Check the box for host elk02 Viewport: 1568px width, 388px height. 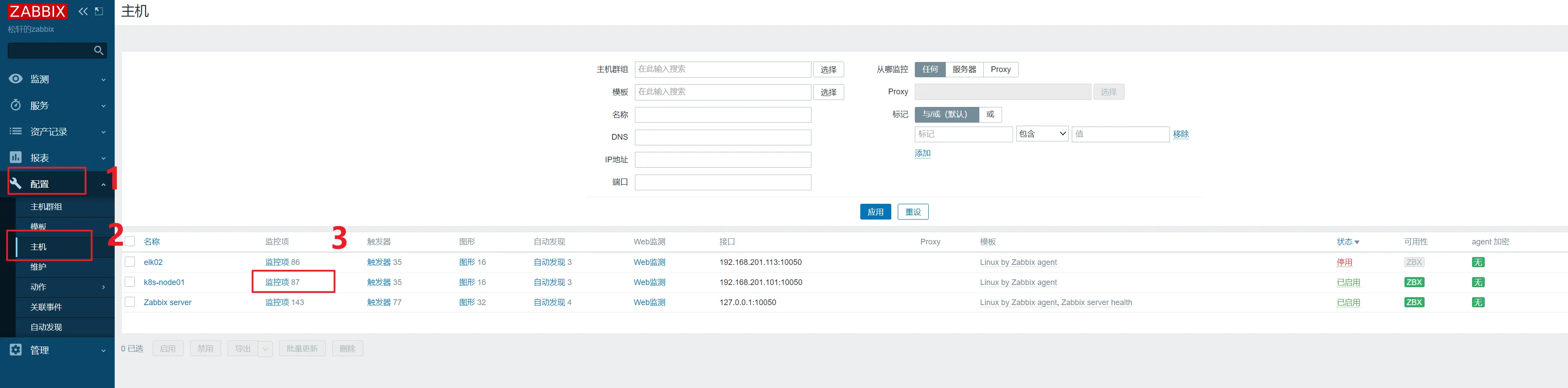tap(130, 262)
